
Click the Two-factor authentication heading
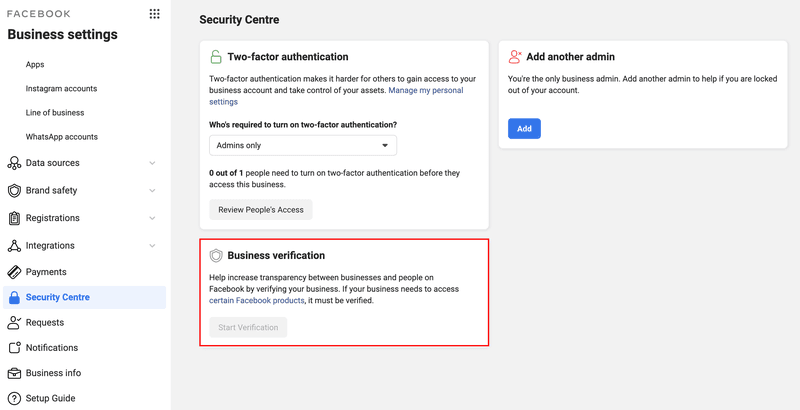click(288, 57)
